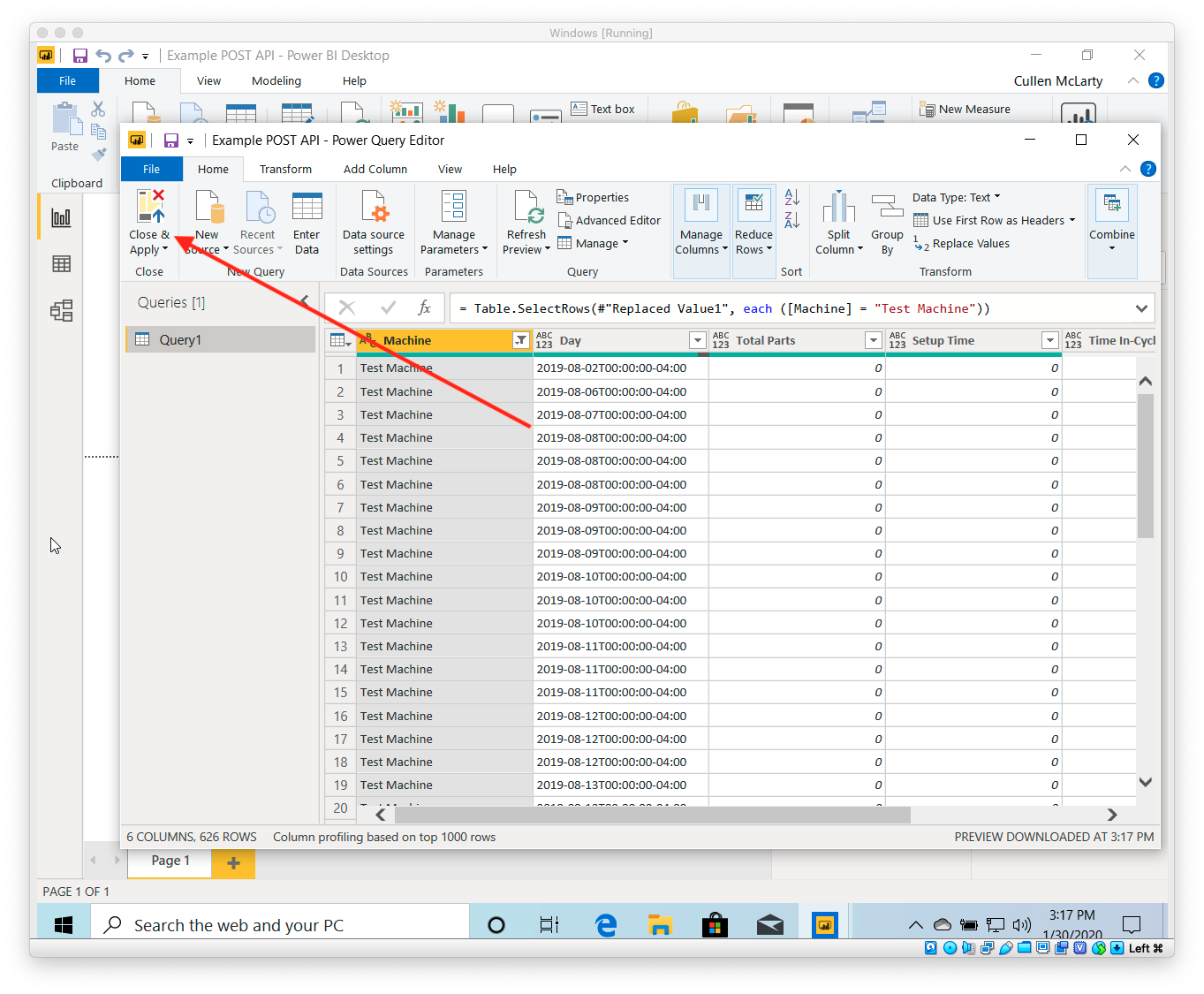Open the table options menu icon

pos(340,340)
